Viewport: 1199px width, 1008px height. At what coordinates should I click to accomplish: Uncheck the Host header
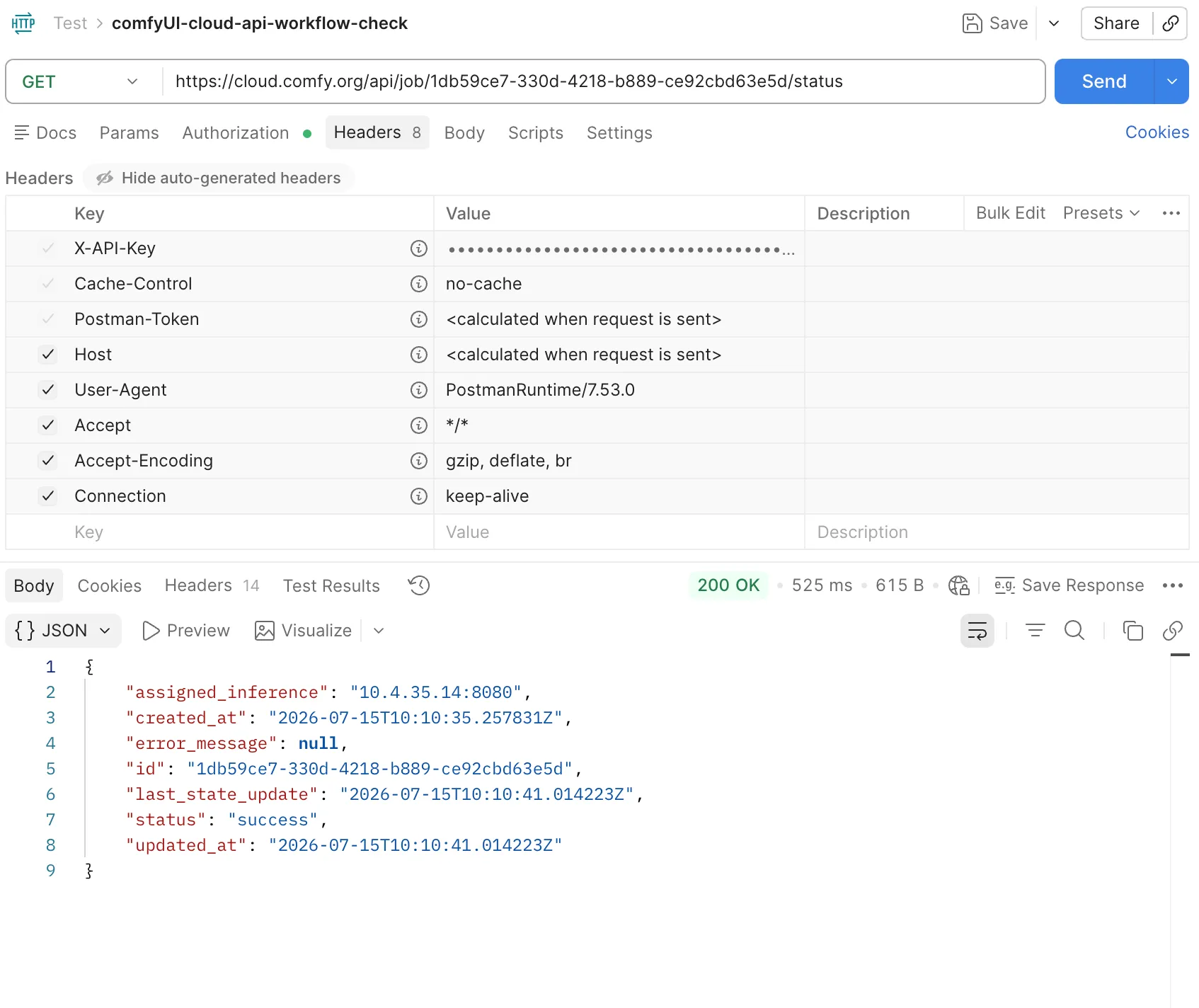(x=48, y=355)
